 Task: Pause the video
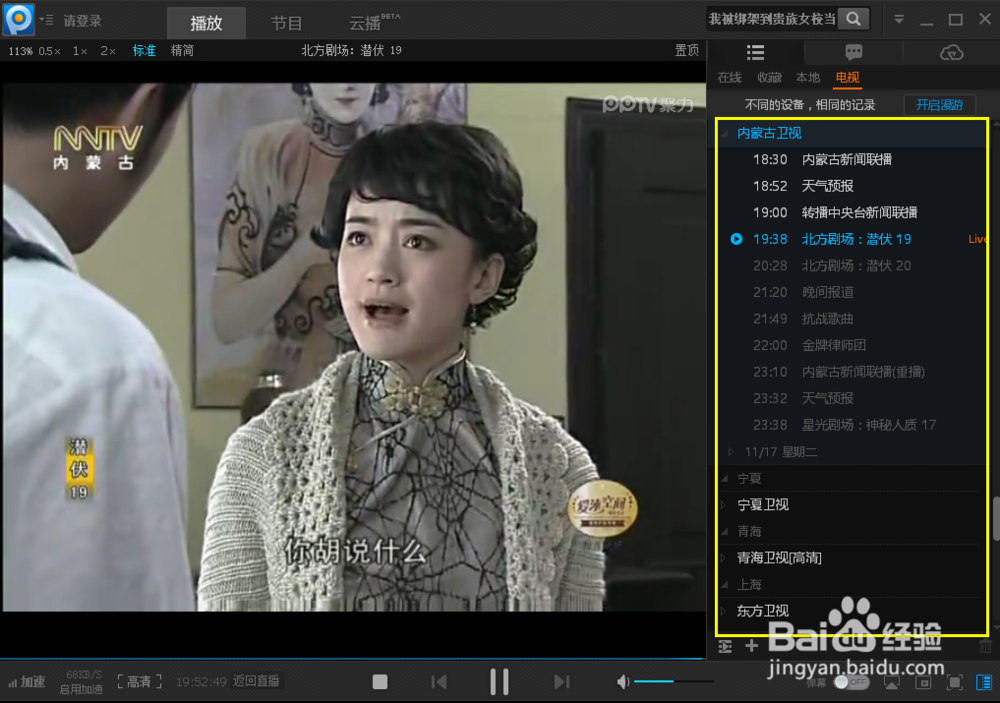click(499, 681)
